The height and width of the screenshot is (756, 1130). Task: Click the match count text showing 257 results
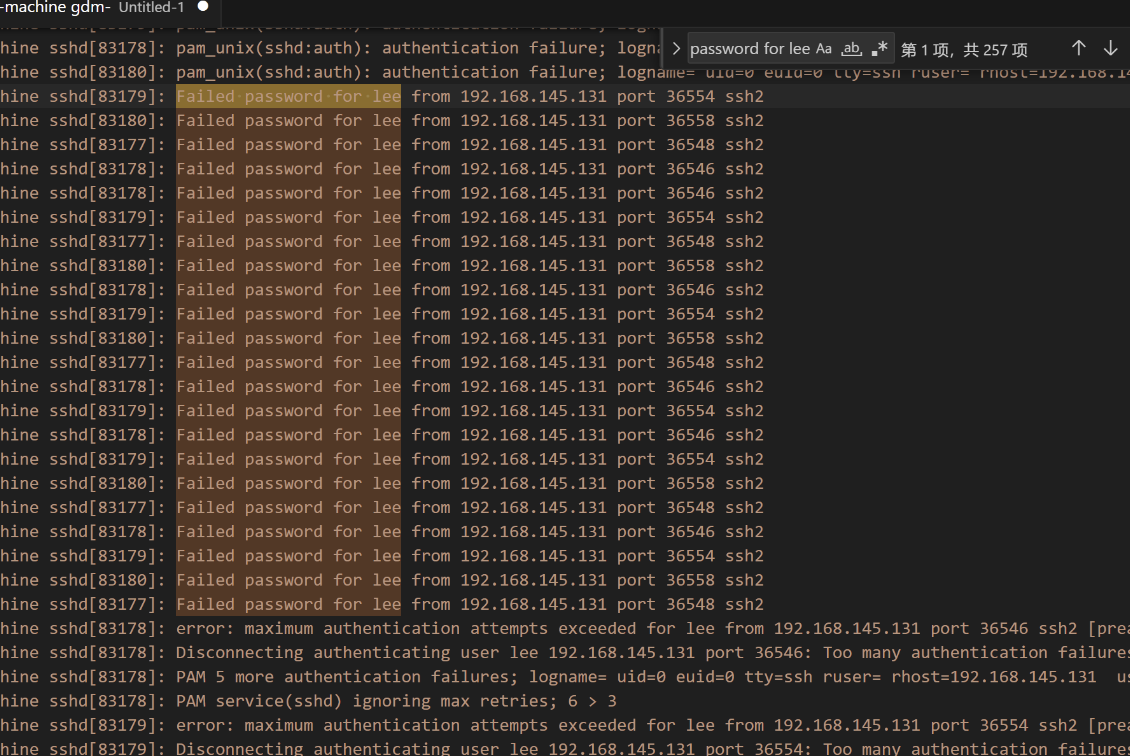click(964, 49)
